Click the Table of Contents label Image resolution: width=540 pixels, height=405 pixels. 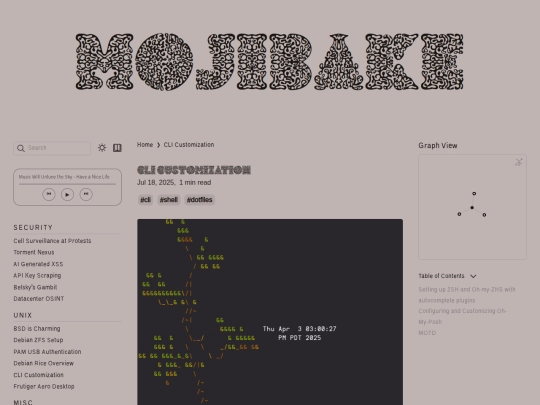pos(441,276)
